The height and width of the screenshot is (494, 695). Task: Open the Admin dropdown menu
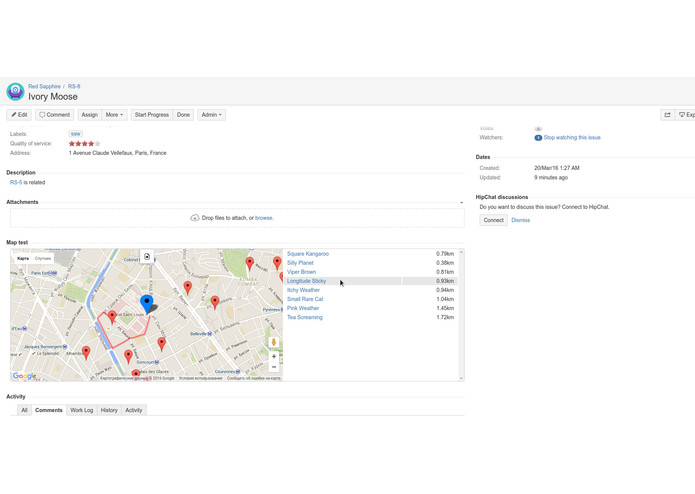pyautogui.click(x=211, y=115)
